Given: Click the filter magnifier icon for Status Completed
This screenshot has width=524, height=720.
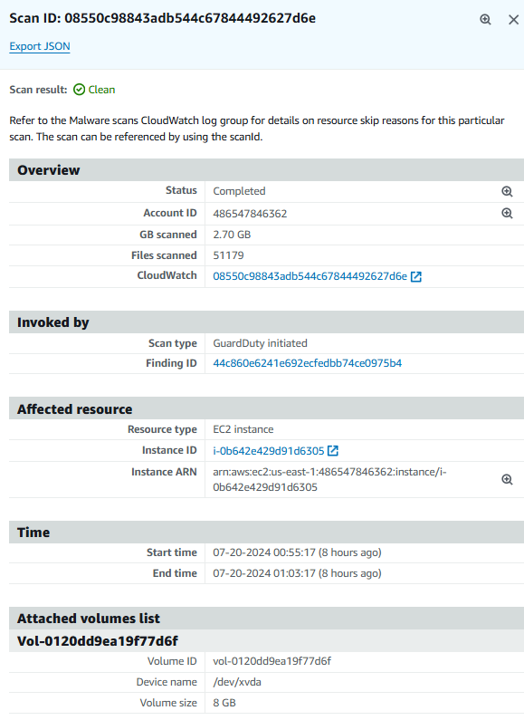Looking at the screenshot, I should tap(507, 191).
